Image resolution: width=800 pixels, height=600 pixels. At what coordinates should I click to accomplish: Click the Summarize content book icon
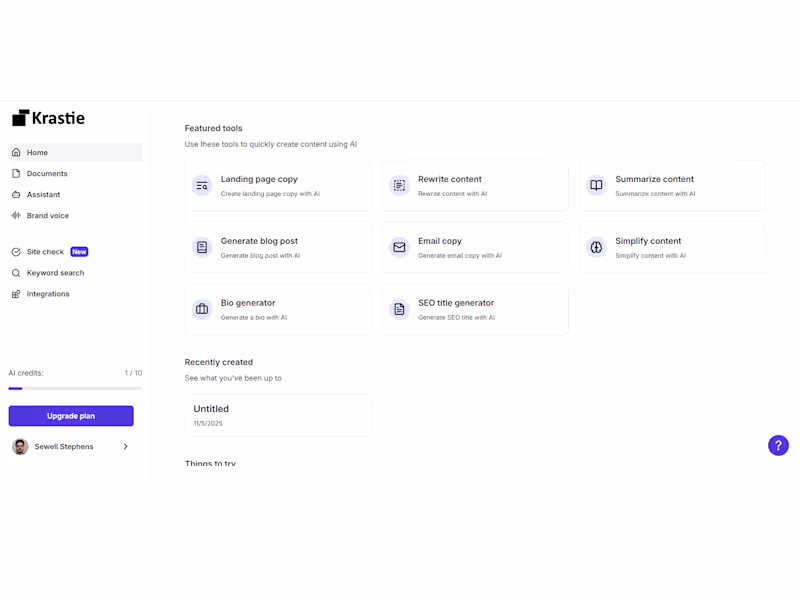(596, 185)
